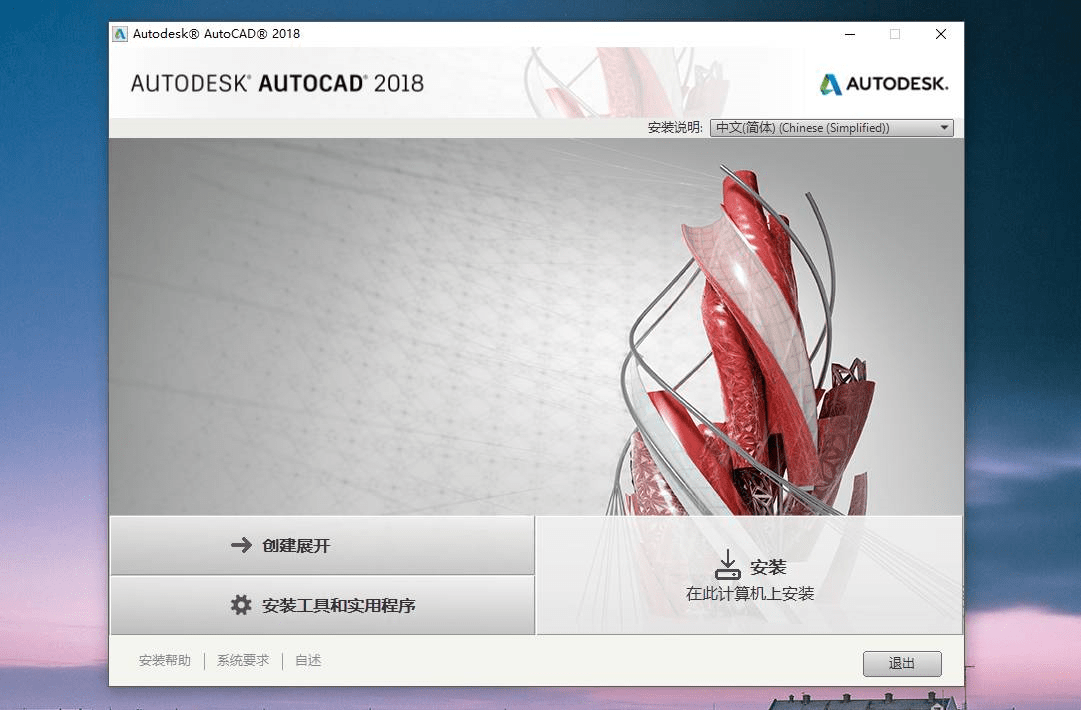Open 安装帮助 for installation help
Screen dimensions: 1081x710
(163, 660)
